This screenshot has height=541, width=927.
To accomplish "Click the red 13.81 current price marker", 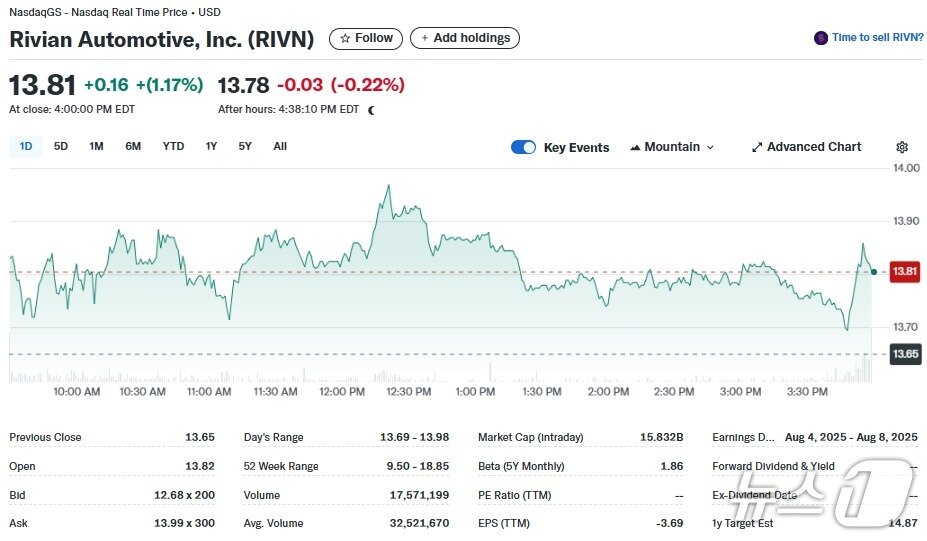I will coord(905,271).
